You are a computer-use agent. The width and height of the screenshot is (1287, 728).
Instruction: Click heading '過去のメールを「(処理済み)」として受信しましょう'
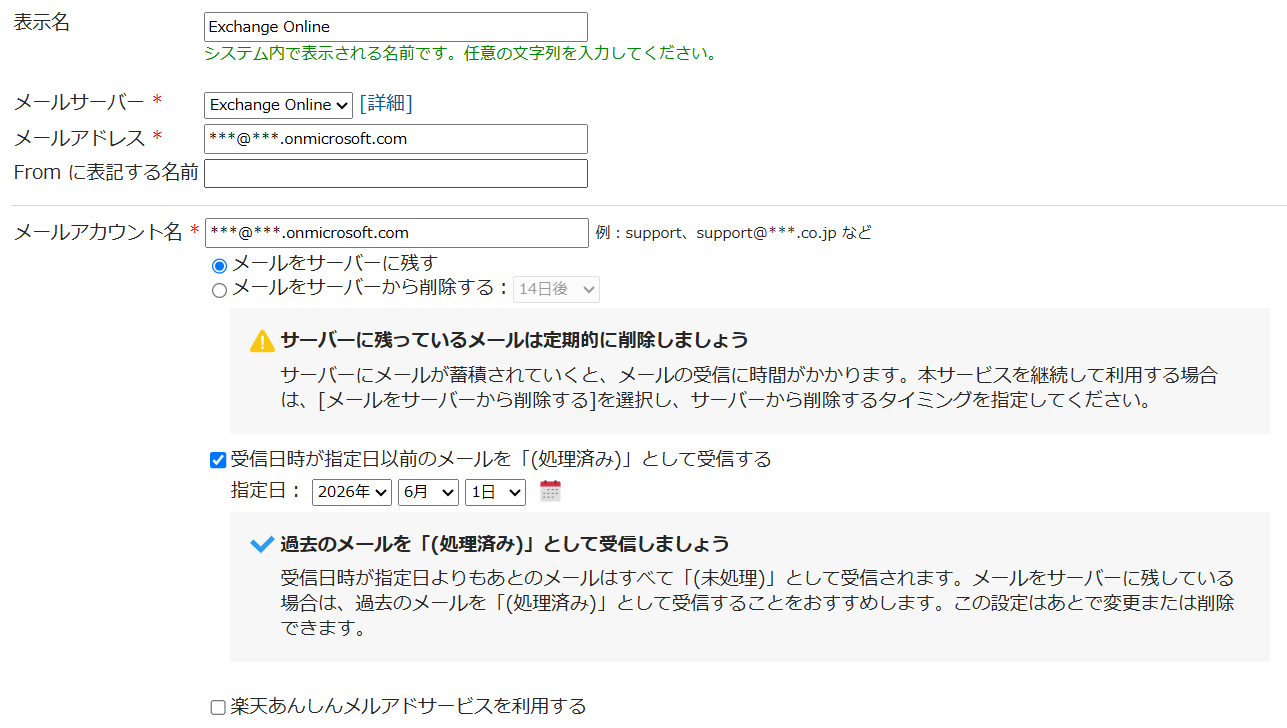click(x=505, y=544)
